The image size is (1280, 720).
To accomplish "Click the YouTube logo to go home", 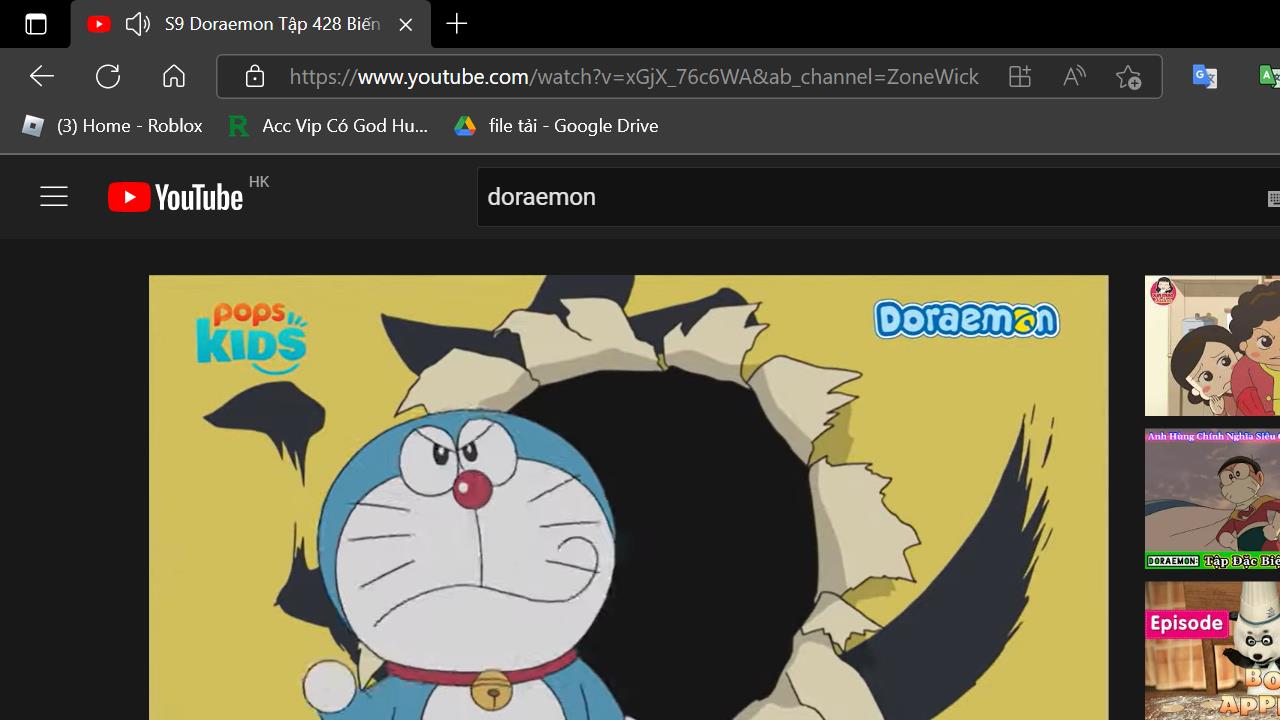I will 176,197.
